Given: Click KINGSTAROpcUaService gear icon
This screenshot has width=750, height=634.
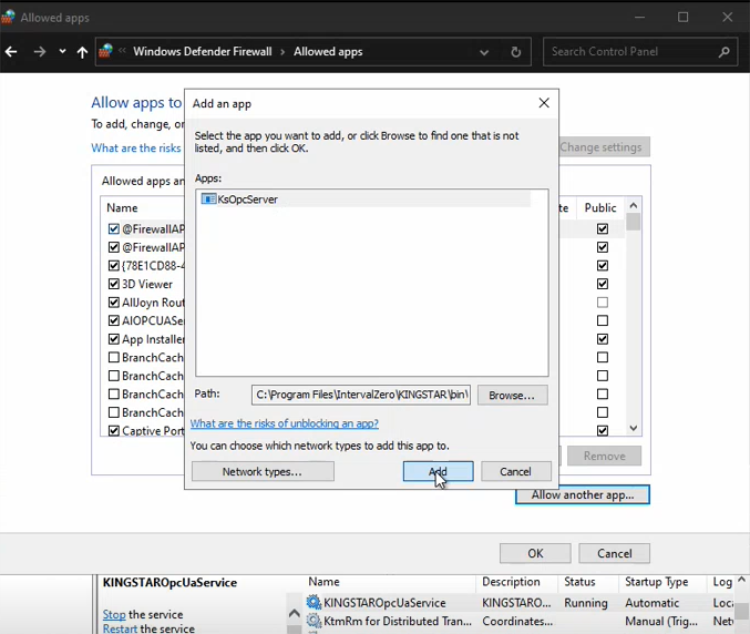Looking at the screenshot, I should click(x=314, y=602).
